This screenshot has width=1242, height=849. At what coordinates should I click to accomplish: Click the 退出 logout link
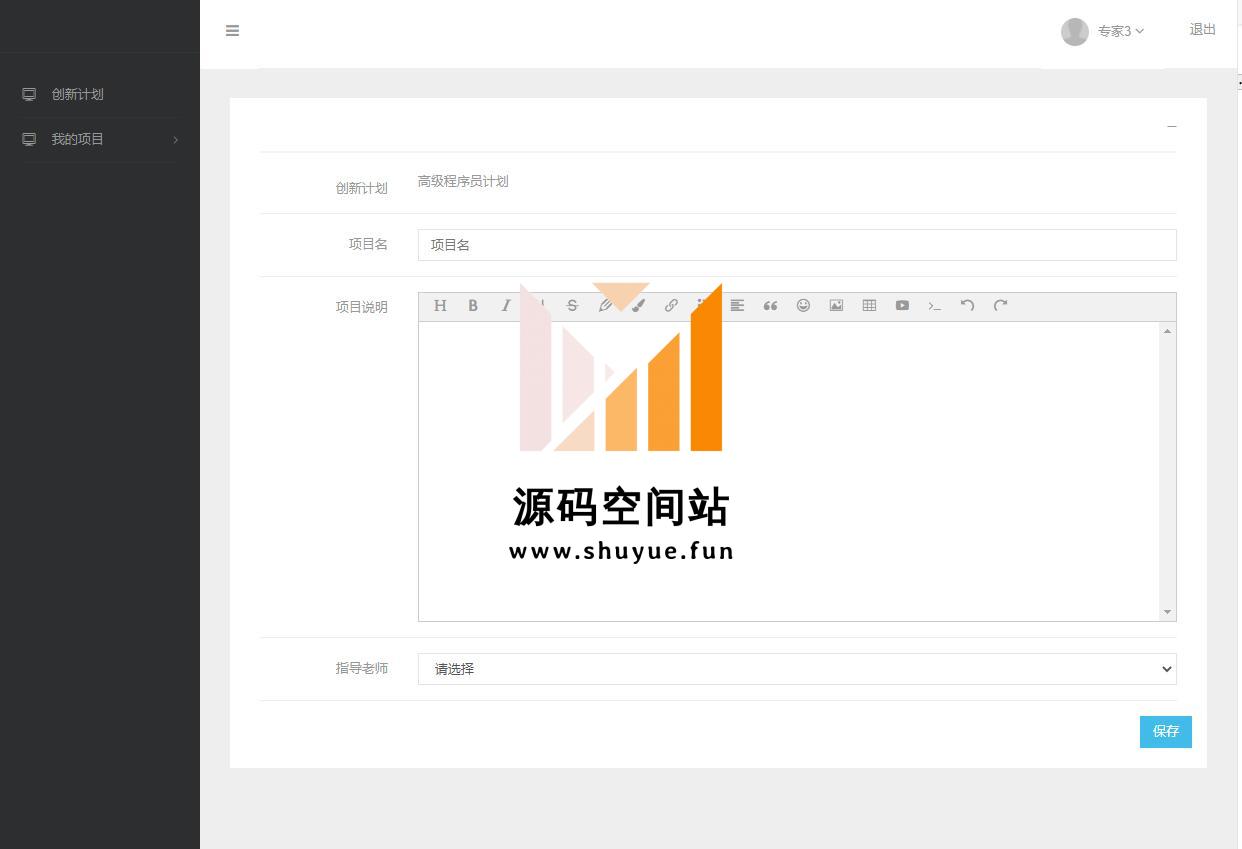(1202, 30)
